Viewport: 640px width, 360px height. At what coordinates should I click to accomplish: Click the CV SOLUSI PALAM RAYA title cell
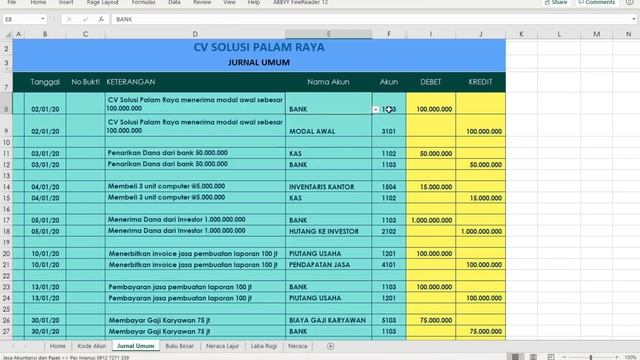[259, 47]
